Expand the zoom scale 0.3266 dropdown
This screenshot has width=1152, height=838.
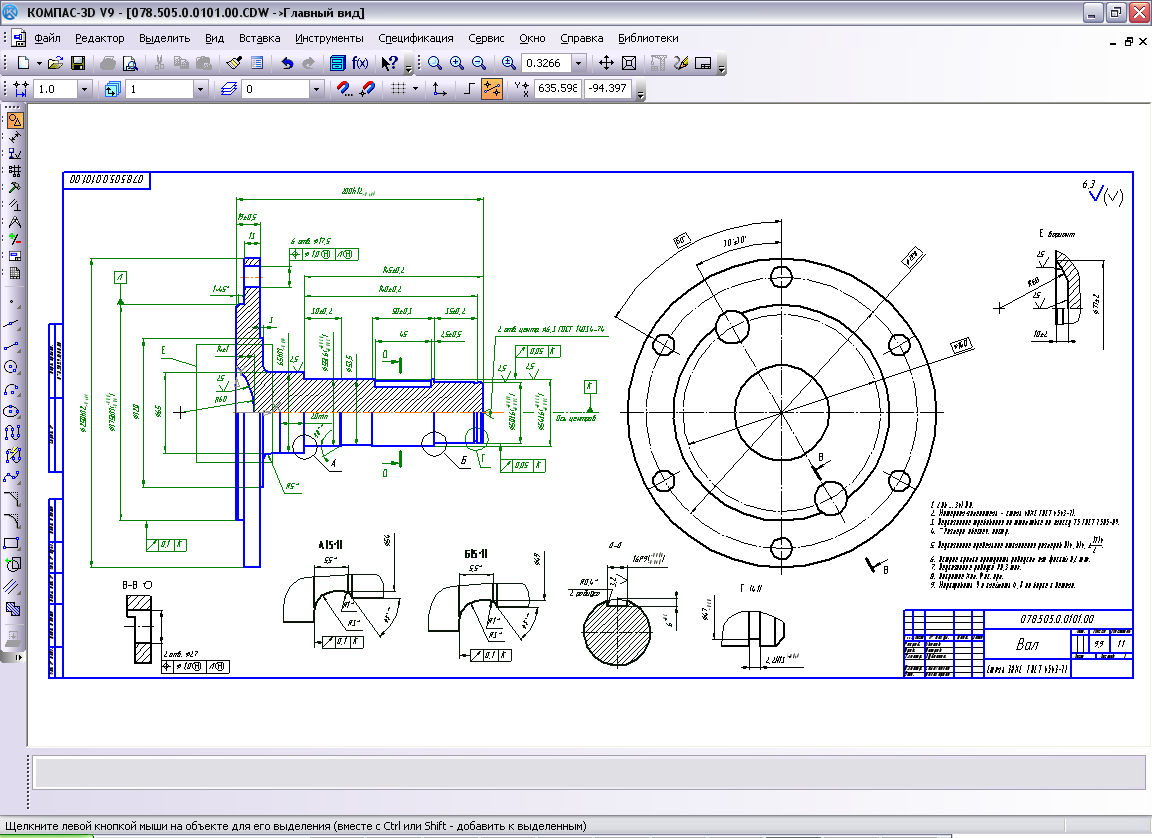pos(578,63)
